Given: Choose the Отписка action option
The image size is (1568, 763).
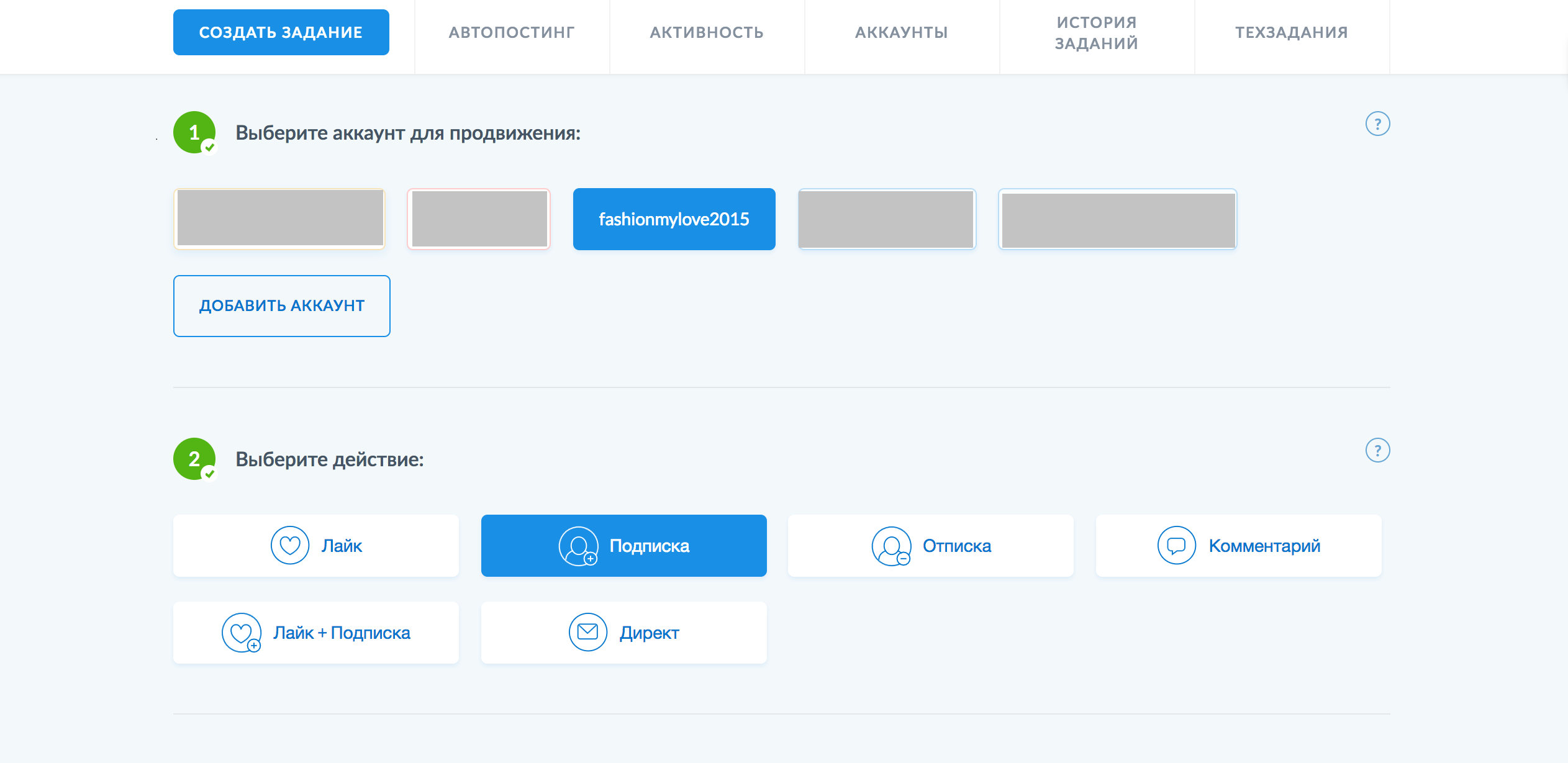Looking at the screenshot, I should click(x=930, y=546).
